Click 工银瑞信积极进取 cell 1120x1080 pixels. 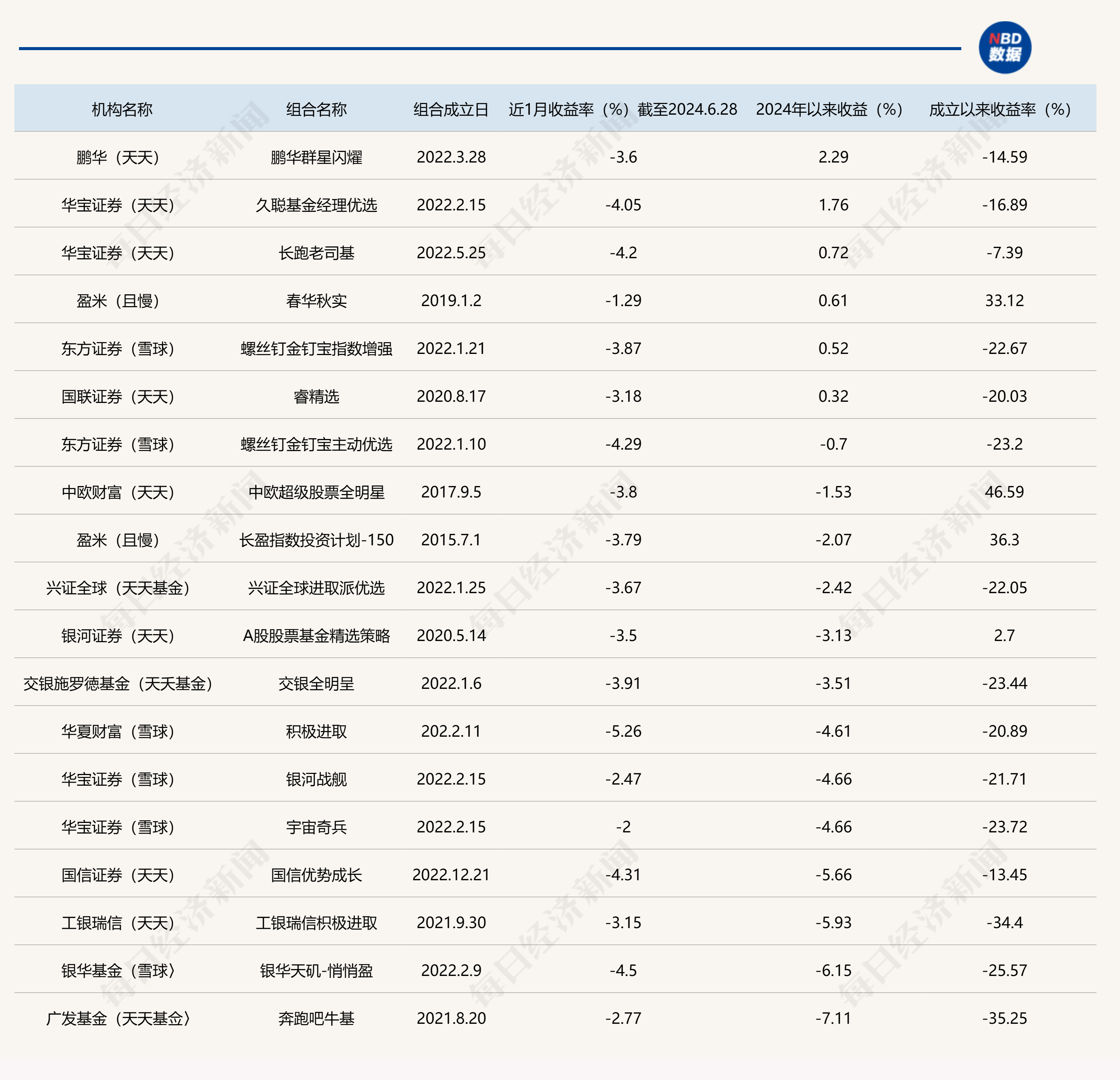(x=317, y=923)
